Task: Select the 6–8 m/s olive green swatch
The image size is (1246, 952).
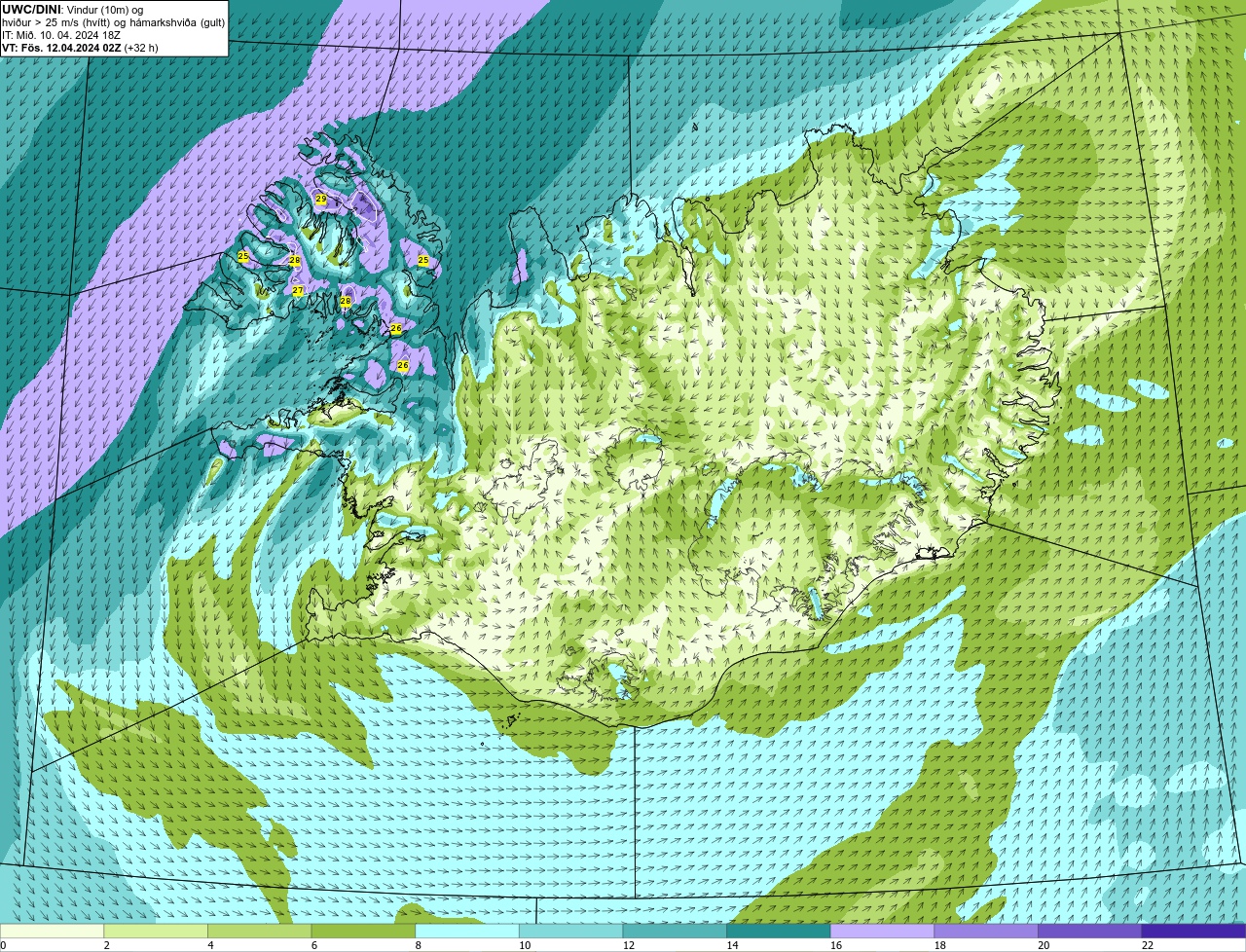Action: coord(363,931)
